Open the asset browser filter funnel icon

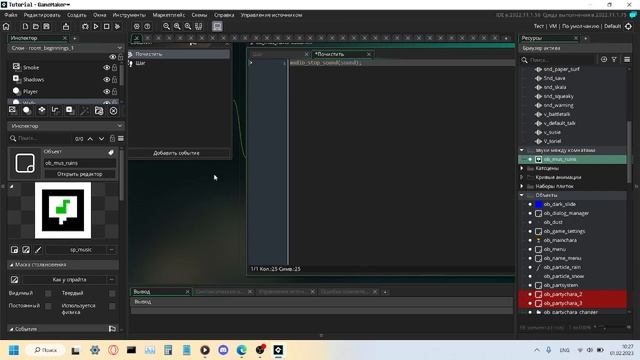click(x=614, y=60)
